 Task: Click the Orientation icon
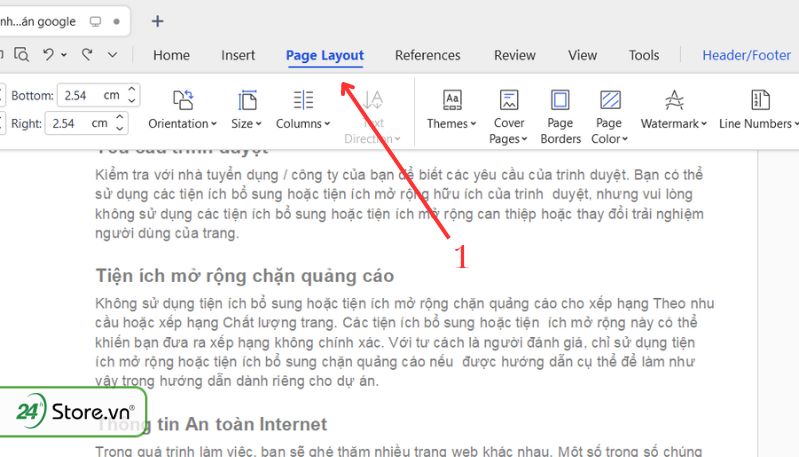pos(183,100)
